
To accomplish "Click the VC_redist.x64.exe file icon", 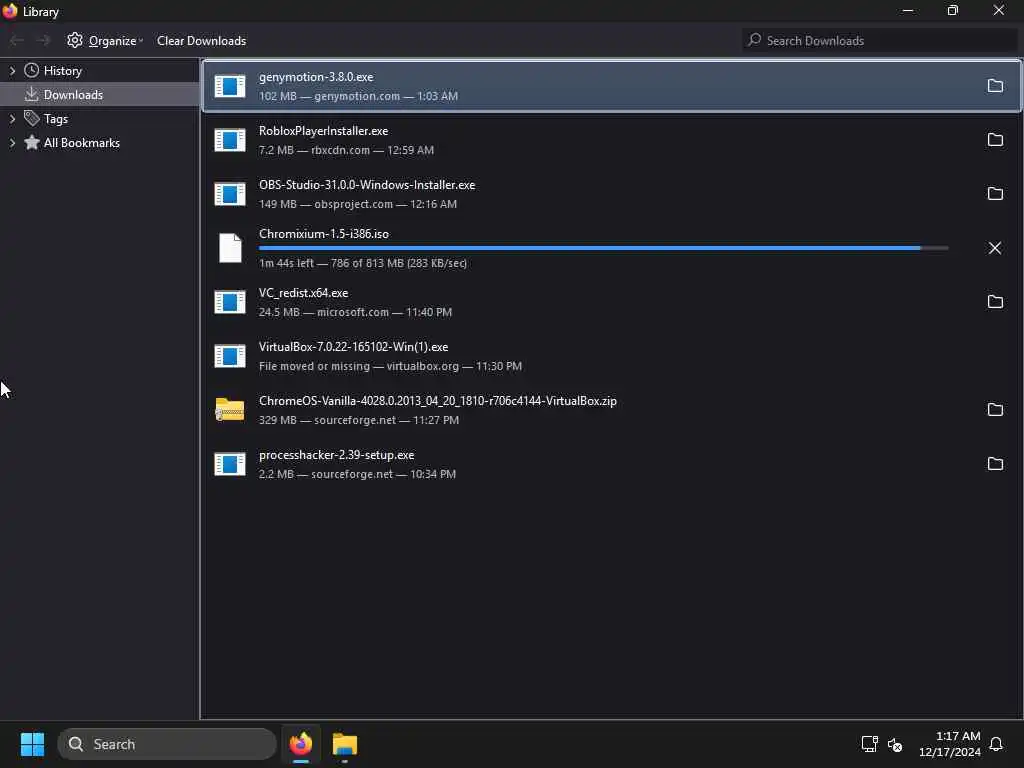I will pos(230,302).
